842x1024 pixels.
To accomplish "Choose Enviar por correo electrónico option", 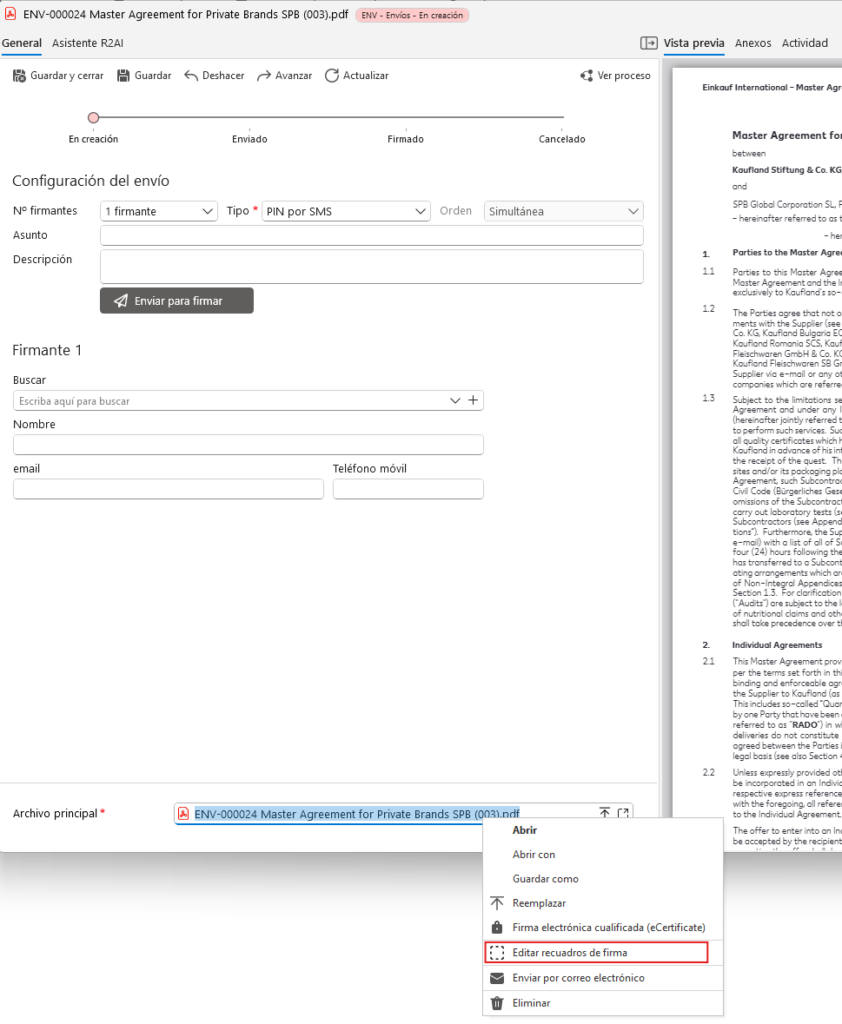I will pyautogui.click(x=578, y=978).
